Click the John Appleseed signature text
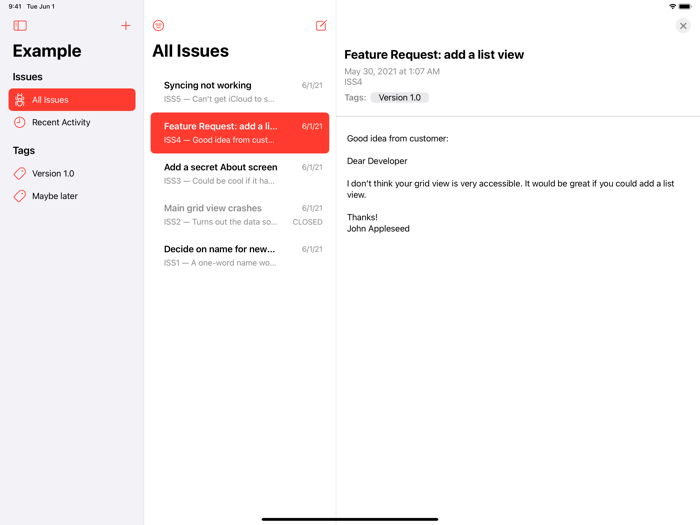The height and width of the screenshot is (525, 700). click(378, 229)
